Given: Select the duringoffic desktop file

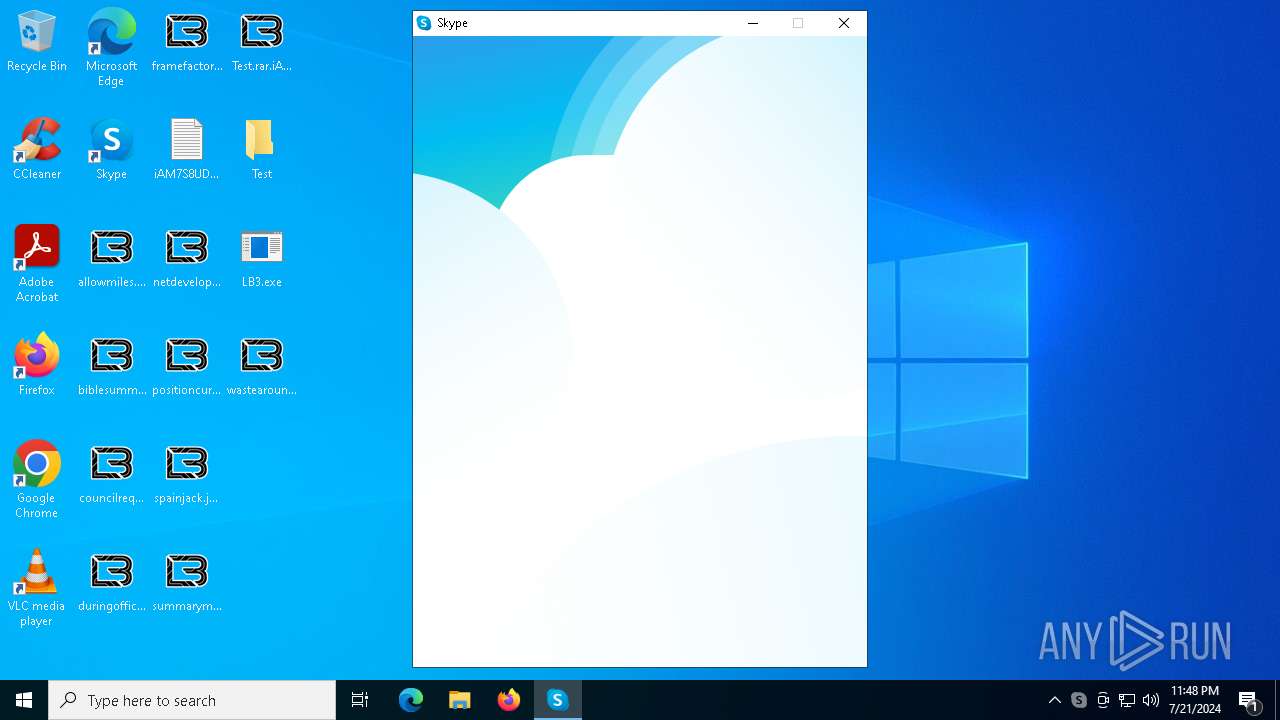Looking at the screenshot, I should pos(111,582).
